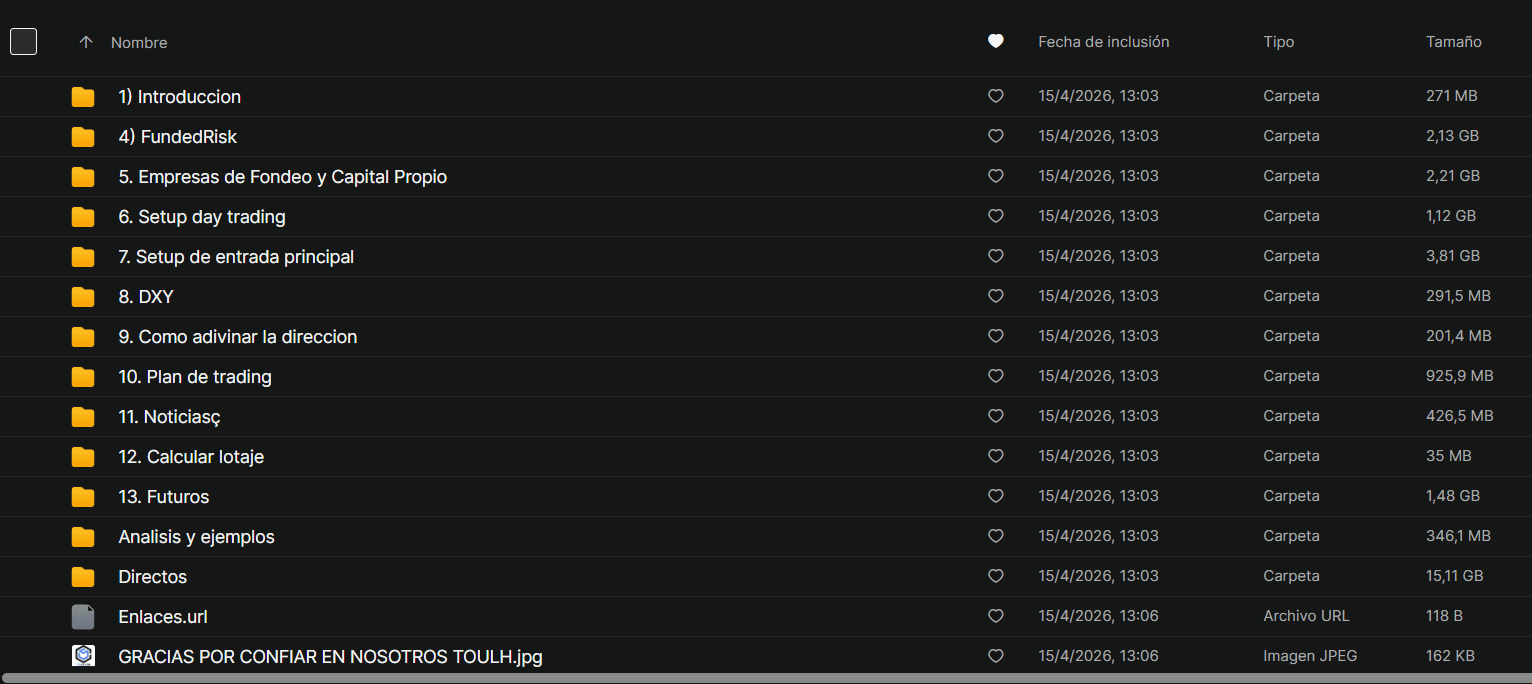Click the folder icon for 1) Introduccion
1532x684 pixels.
(x=83, y=97)
